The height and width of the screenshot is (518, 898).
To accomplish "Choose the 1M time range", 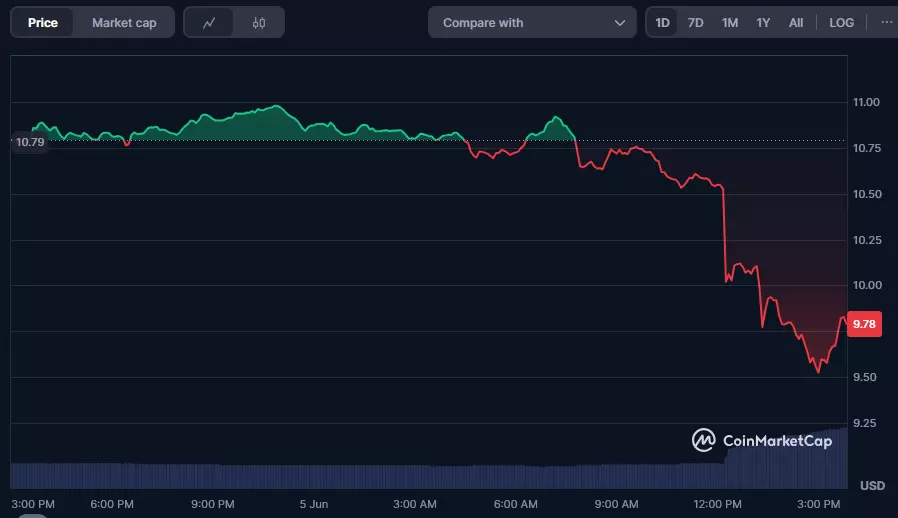I will coord(729,23).
